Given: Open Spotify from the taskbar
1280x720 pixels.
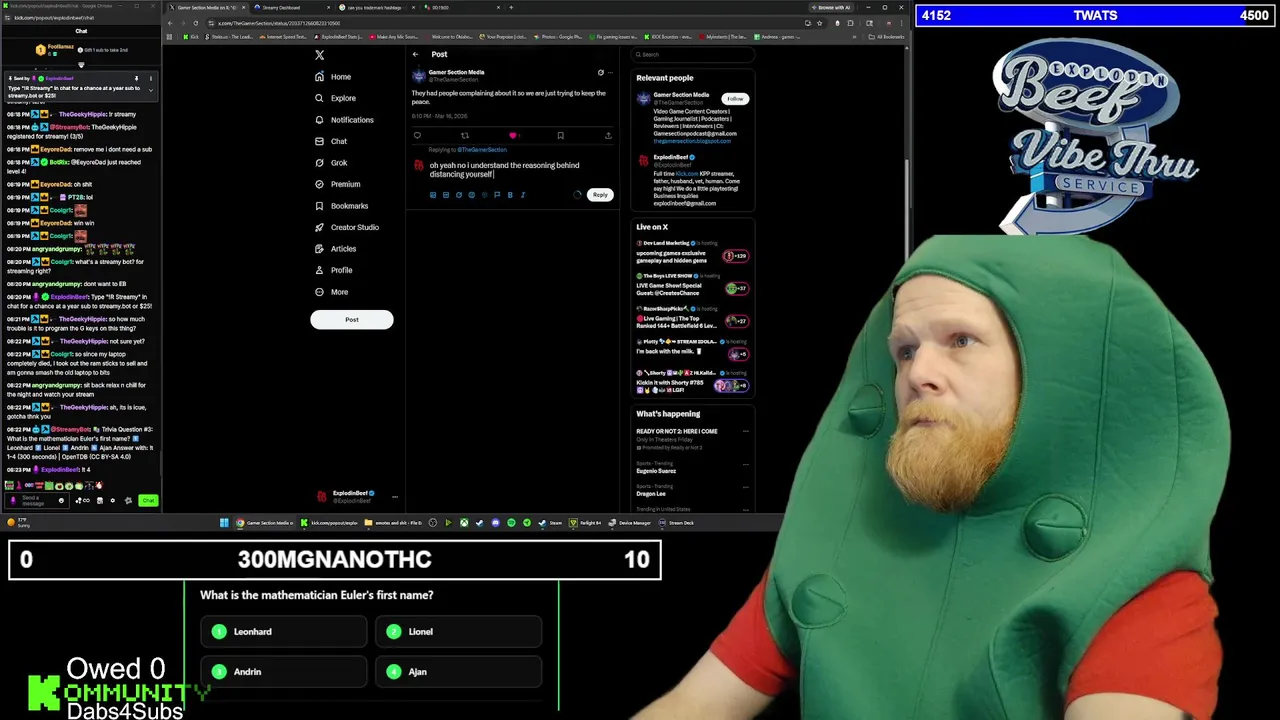Looking at the screenshot, I should (511, 523).
